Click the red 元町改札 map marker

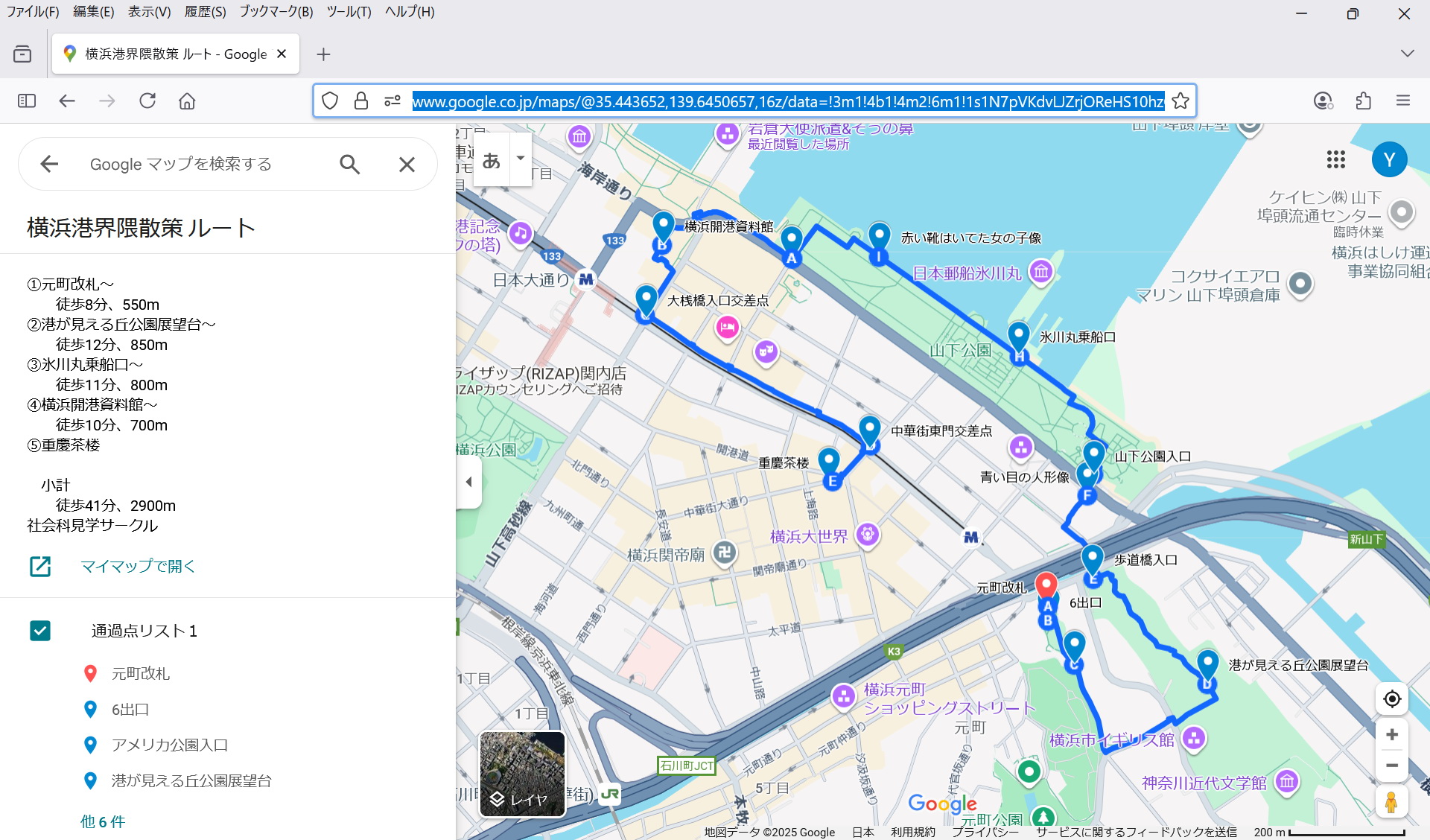click(x=1046, y=585)
